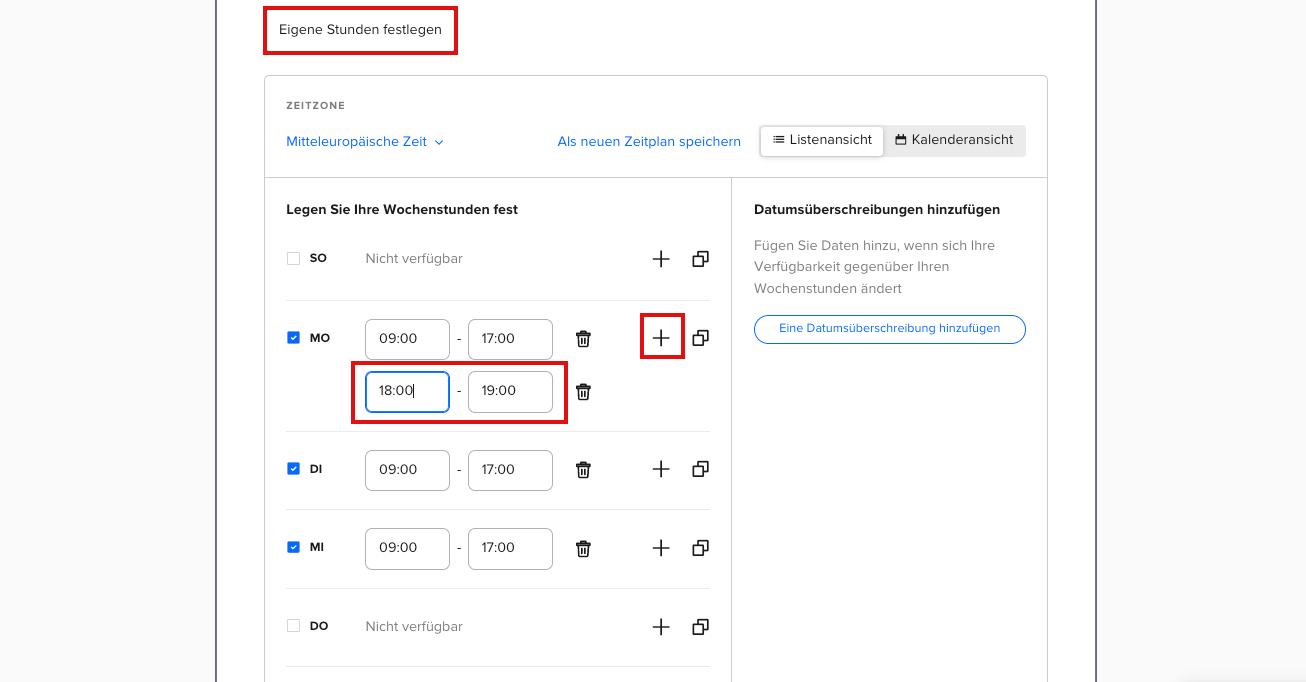Open Monday's 17:00 end time picker
Image resolution: width=1306 pixels, height=682 pixels.
tap(510, 339)
